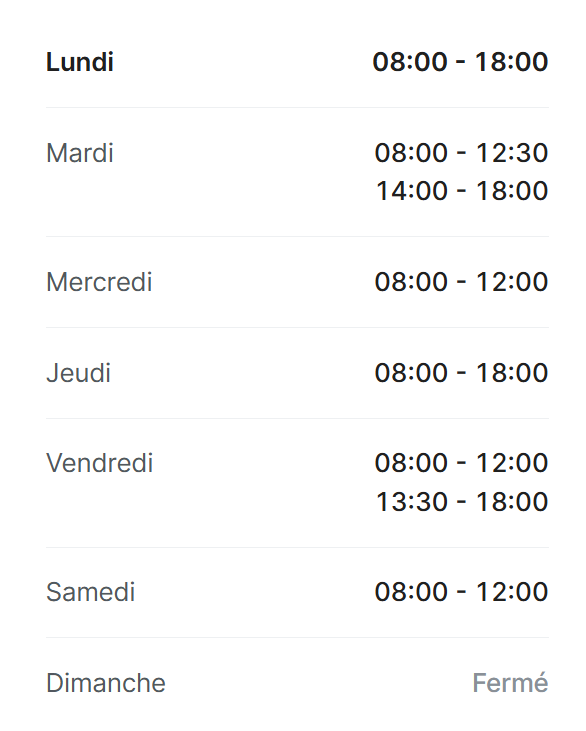Click Vendredi afternoon hours 13:30 - 18:00
The width and height of the screenshot is (586, 731).
point(462,502)
